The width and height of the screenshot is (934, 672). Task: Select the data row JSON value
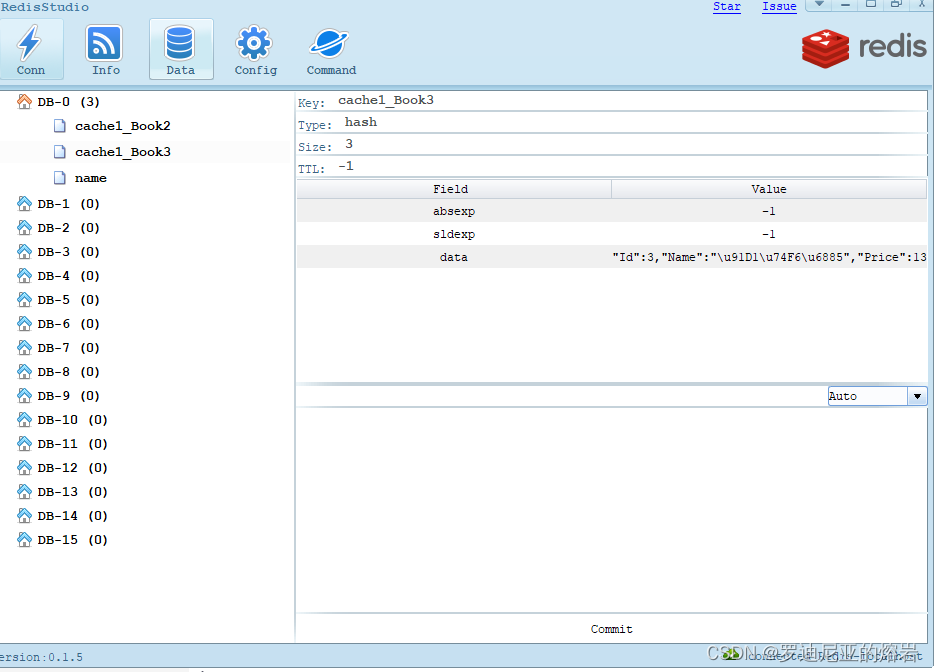(x=769, y=257)
